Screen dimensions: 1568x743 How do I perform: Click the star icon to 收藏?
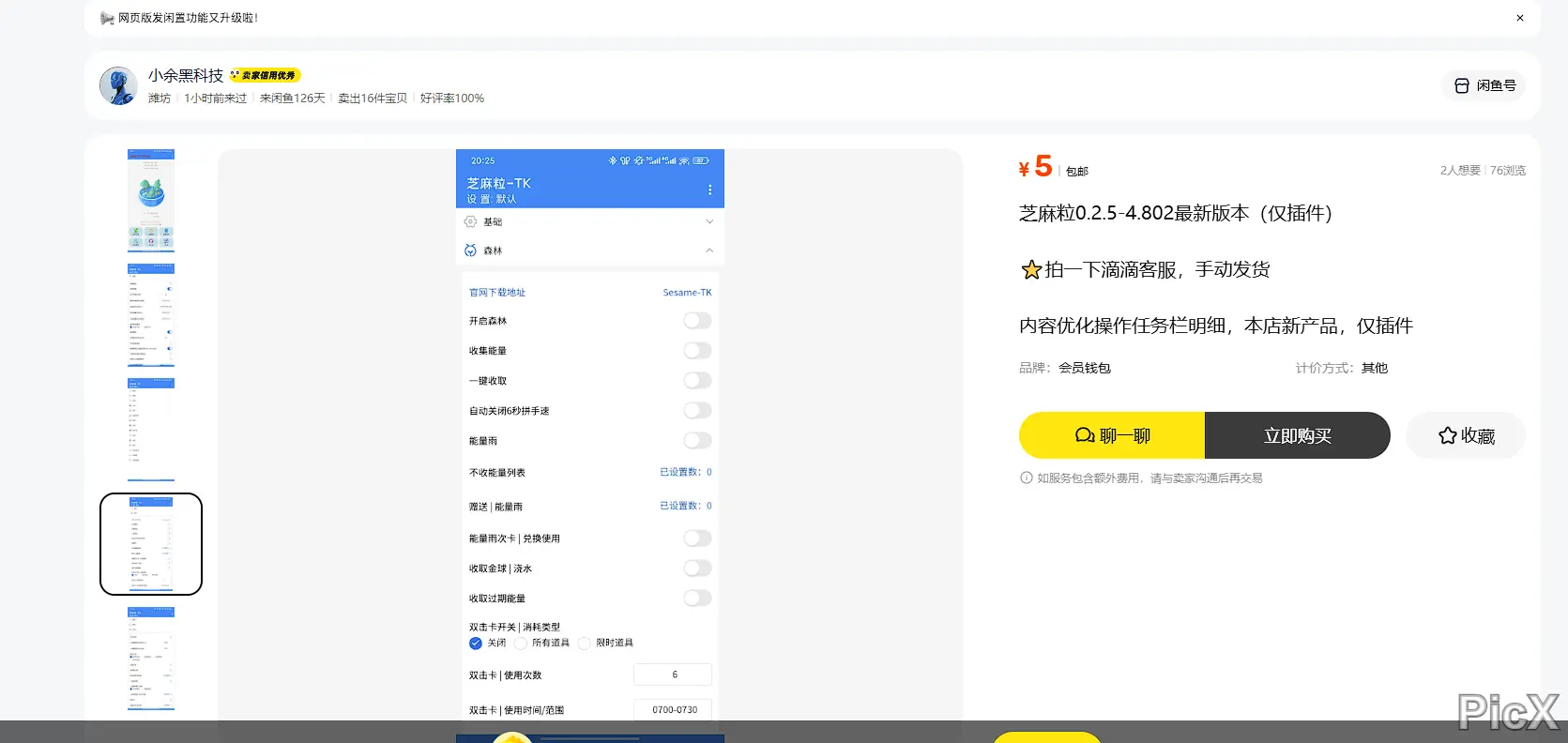[1448, 435]
